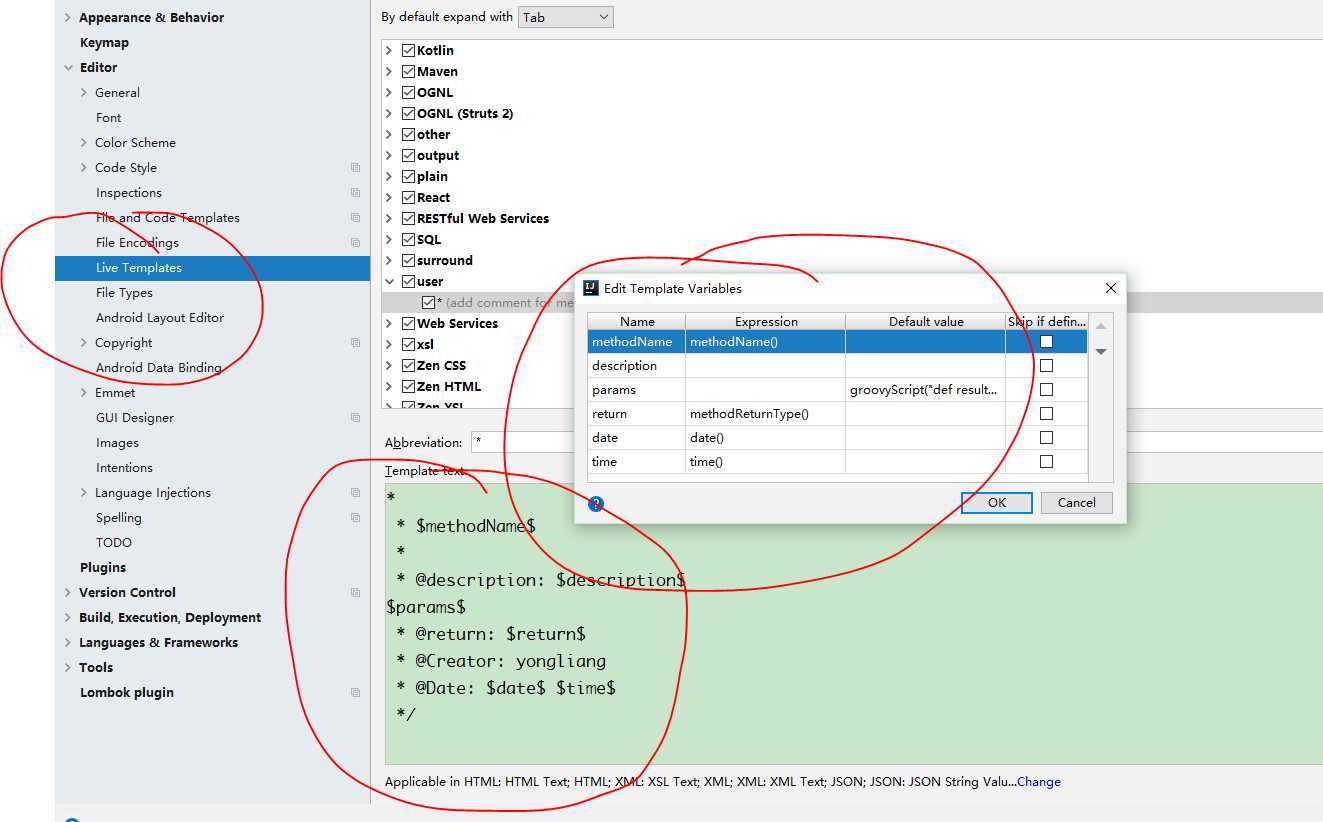This screenshot has width=1323, height=822.
Task: Expand the General node under Editor
Action: (x=84, y=92)
